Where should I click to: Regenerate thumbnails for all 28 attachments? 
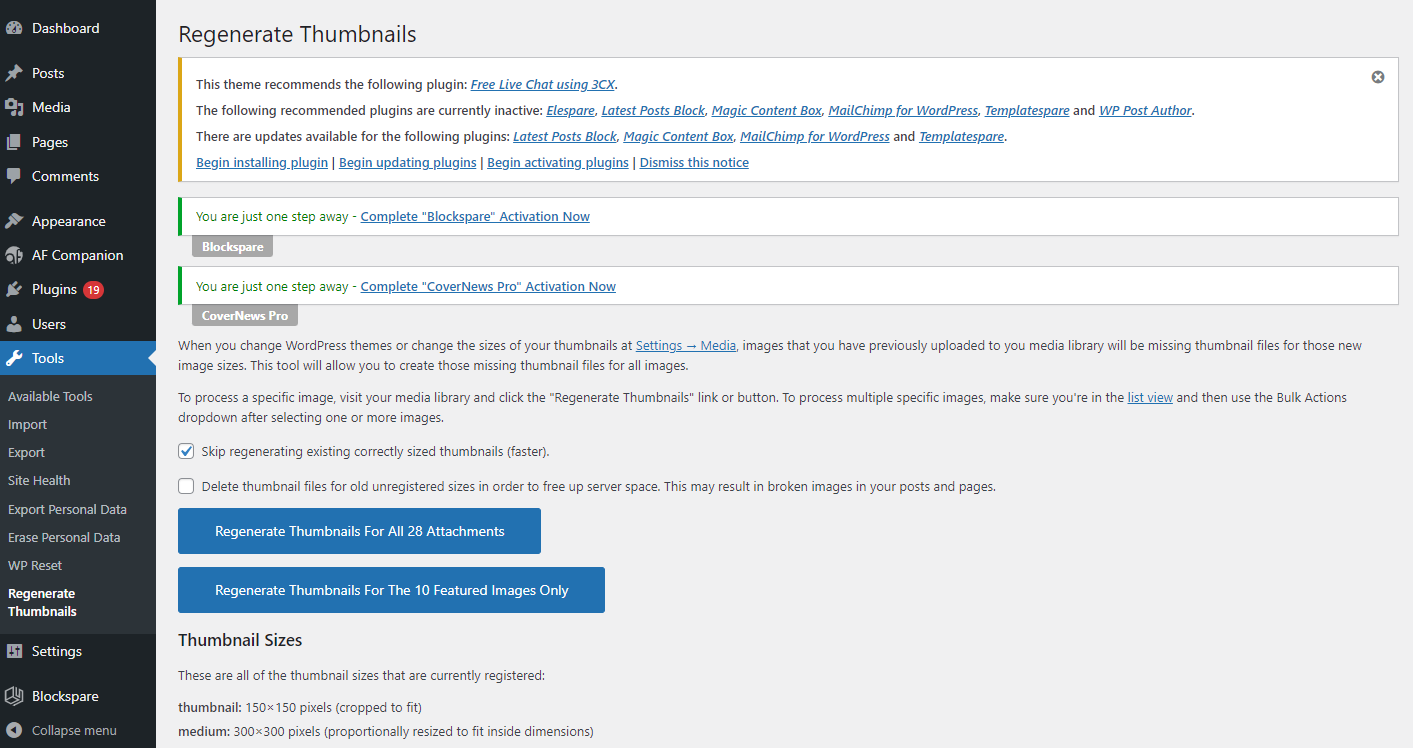click(359, 531)
